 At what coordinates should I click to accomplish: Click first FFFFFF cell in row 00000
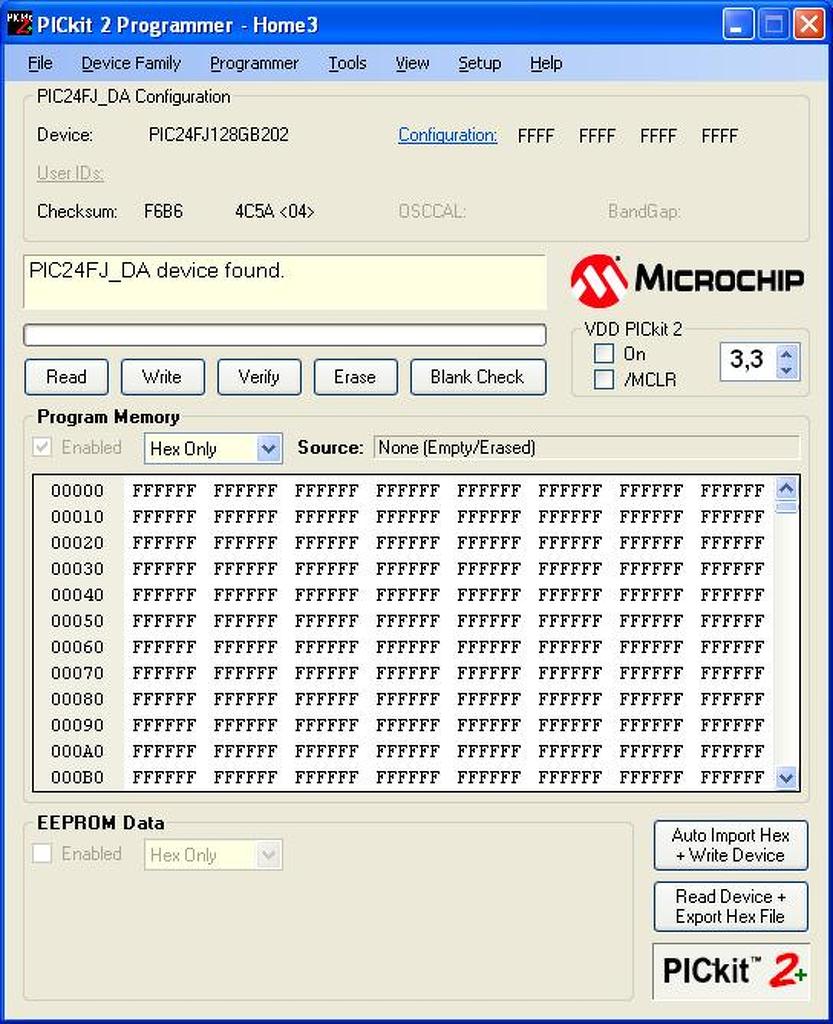click(x=164, y=490)
